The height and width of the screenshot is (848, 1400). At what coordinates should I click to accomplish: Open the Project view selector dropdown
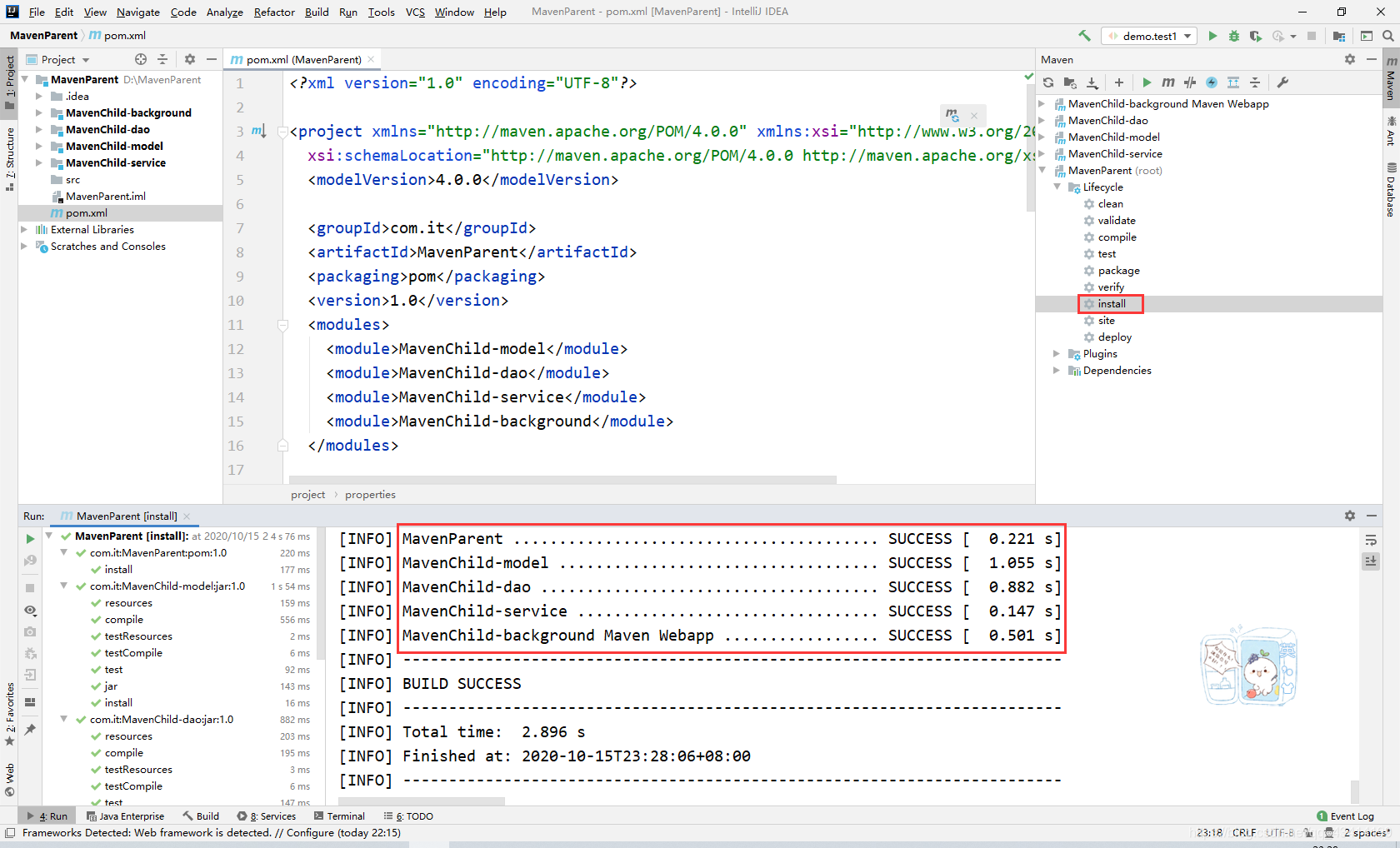pyautogui.click(x=58, y=59)
